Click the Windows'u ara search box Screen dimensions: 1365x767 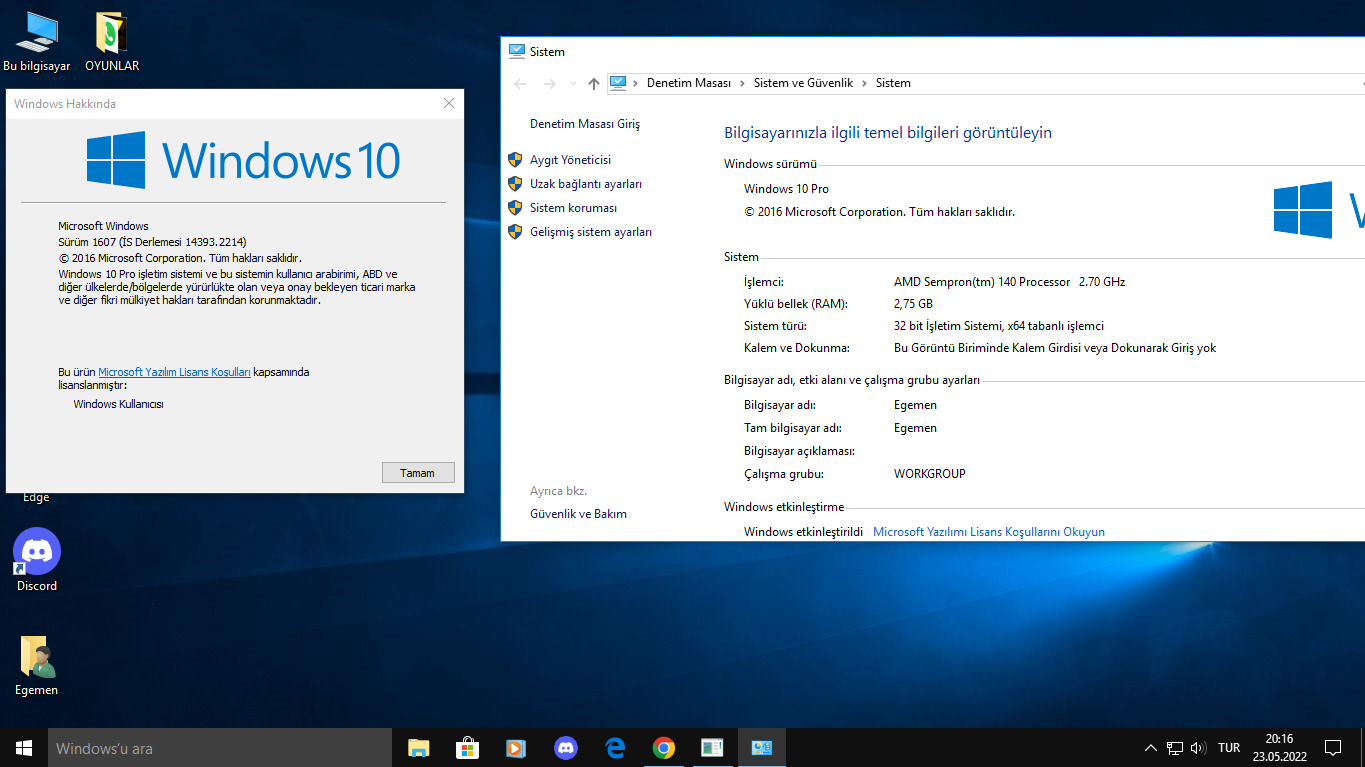point(220,748)
